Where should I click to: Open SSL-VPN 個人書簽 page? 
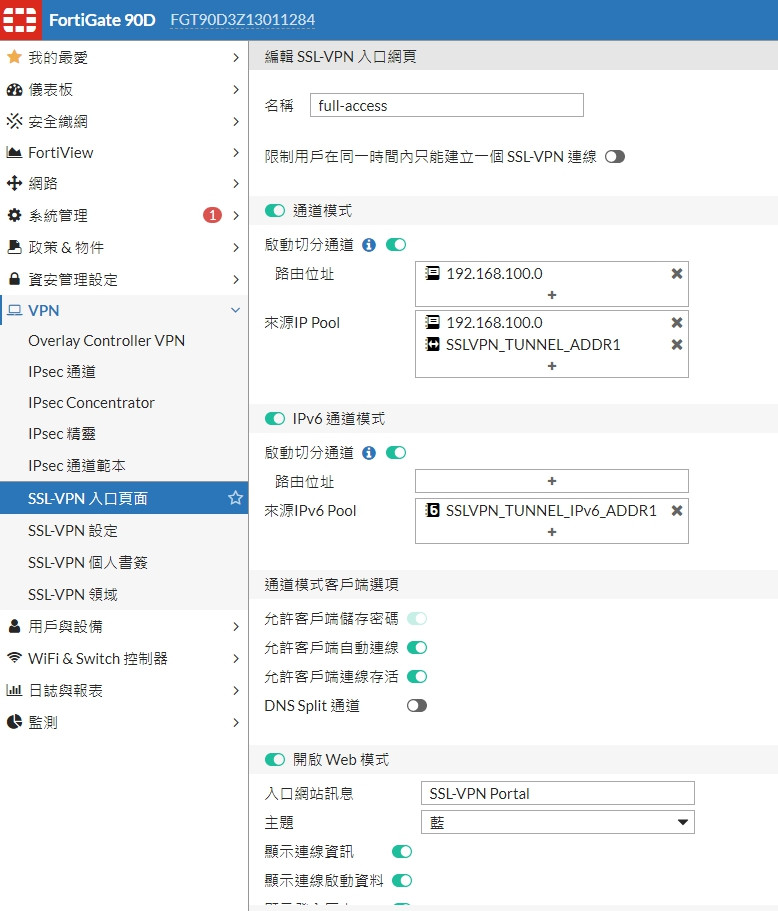[88, 562]
